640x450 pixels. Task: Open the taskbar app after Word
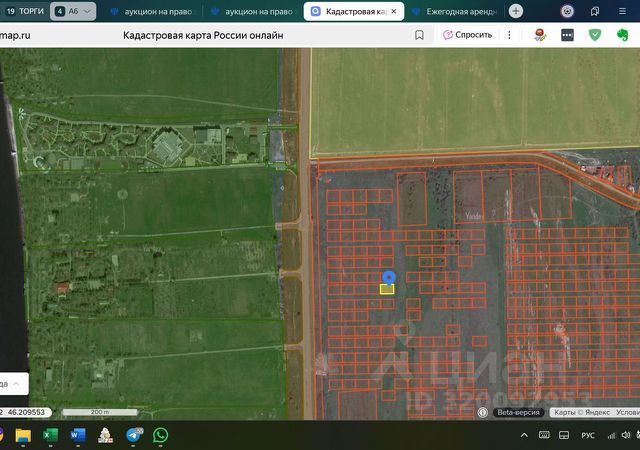105,435
